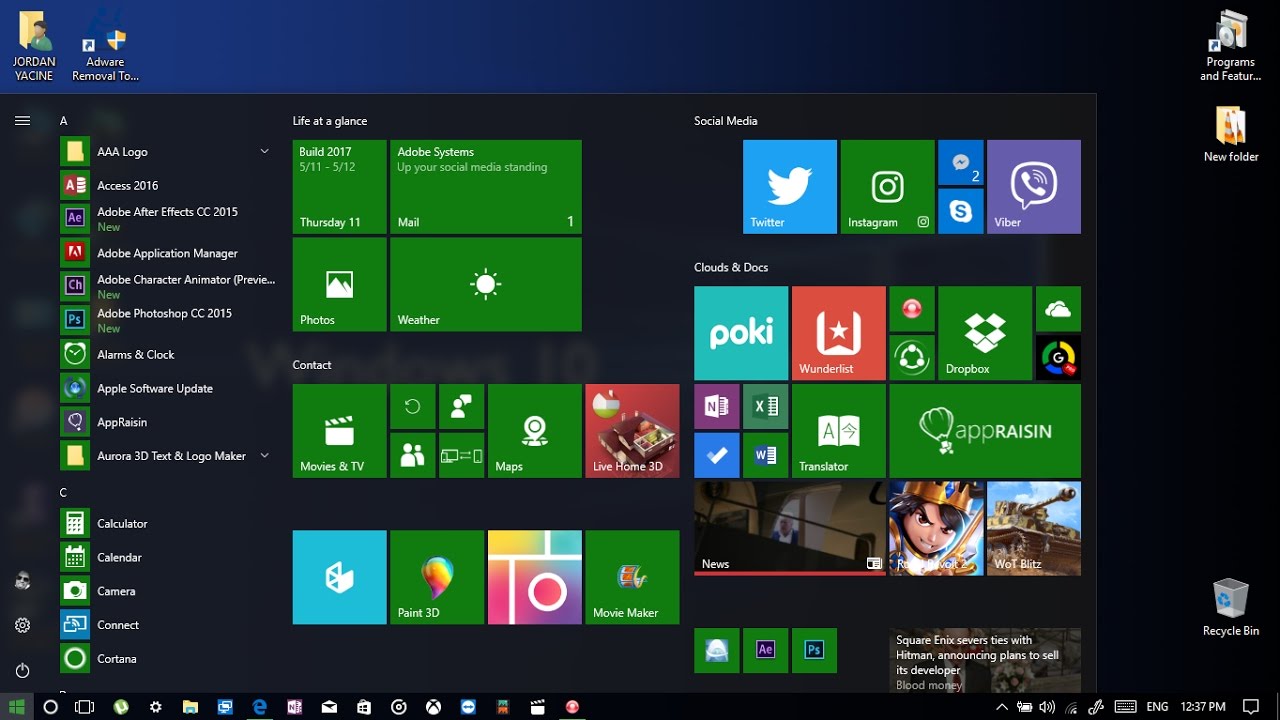Image resolution: width=1280 pixels, height=720 pixels.
Task: Open the small Photoshop tile at bottom
Action: pyautogui.click(x=814, y=650)
